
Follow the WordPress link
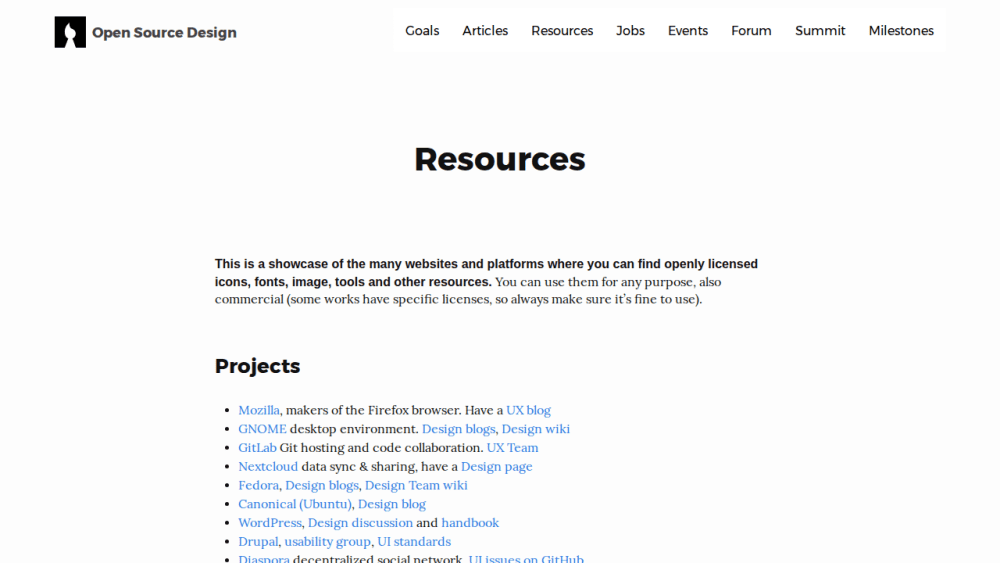coord(270,523)
